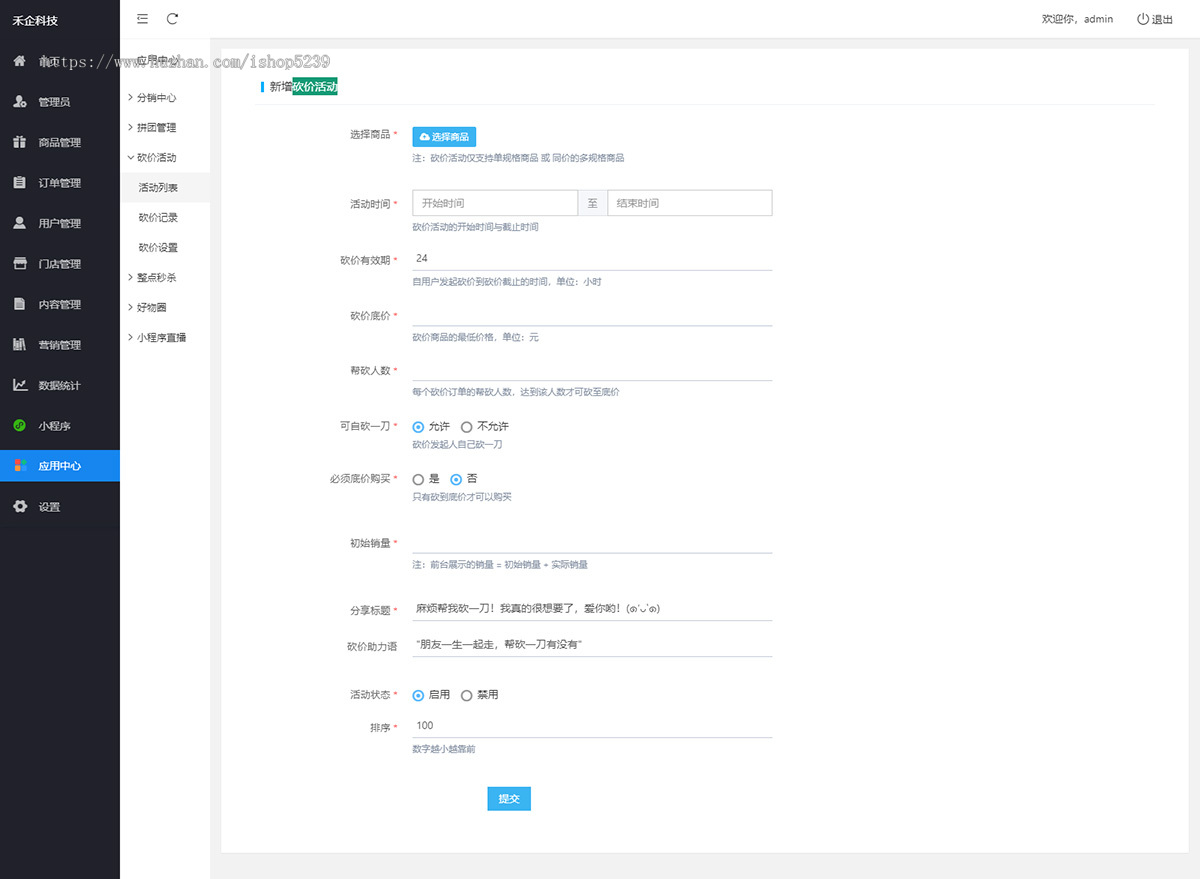The height and width of the screenshot is (879, 1200).
Task: Select 否 for 必须底价购买
Action: pos(456,479)
